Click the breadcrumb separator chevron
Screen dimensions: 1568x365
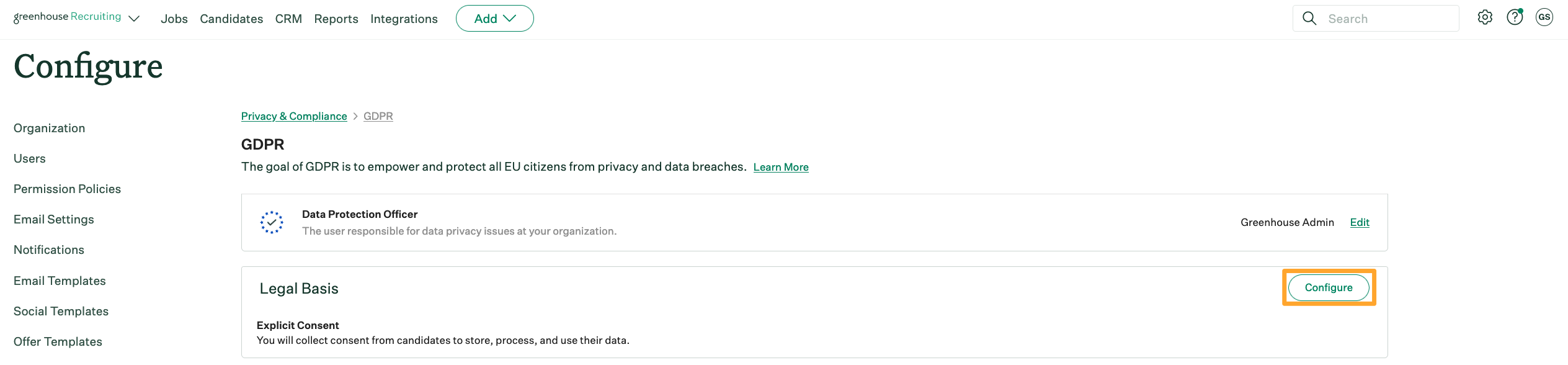click(x=355, y=116)
